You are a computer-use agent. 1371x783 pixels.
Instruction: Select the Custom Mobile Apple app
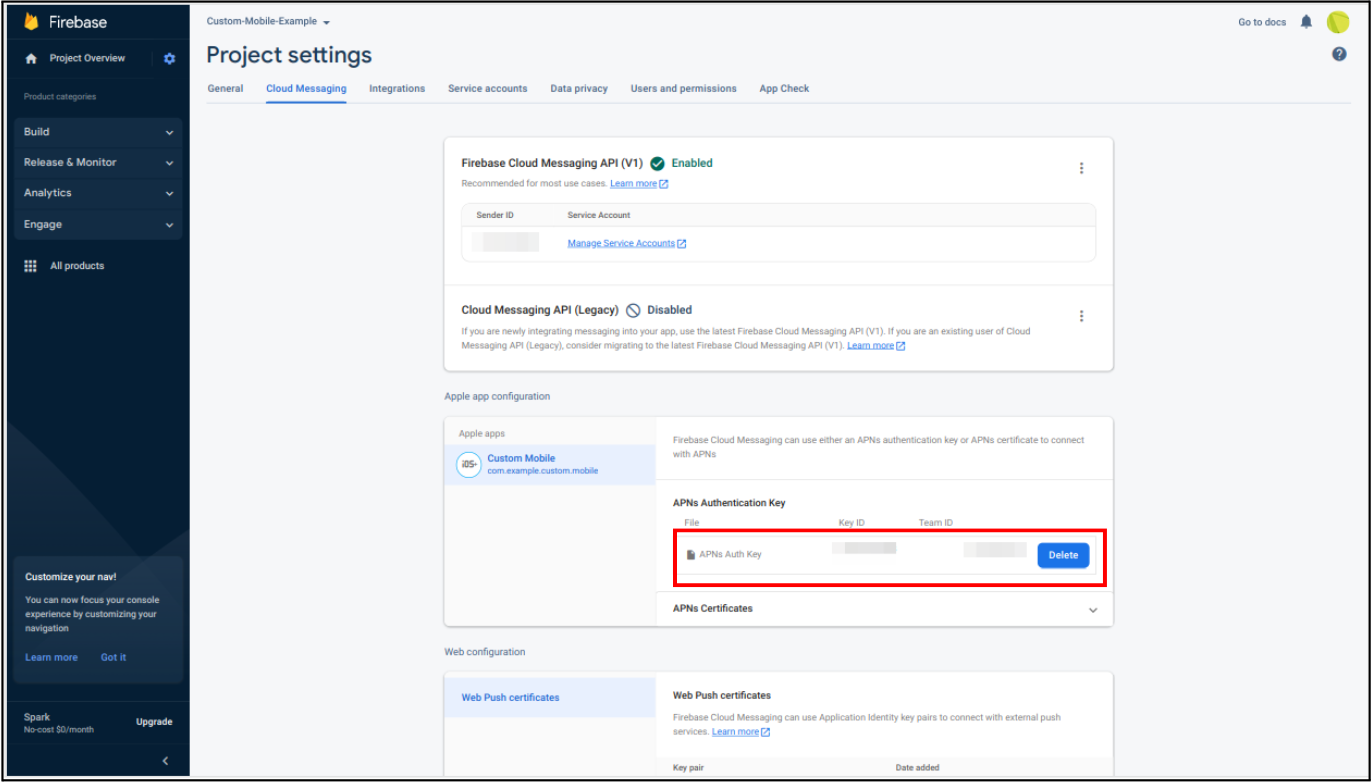(x=550, y=465)
